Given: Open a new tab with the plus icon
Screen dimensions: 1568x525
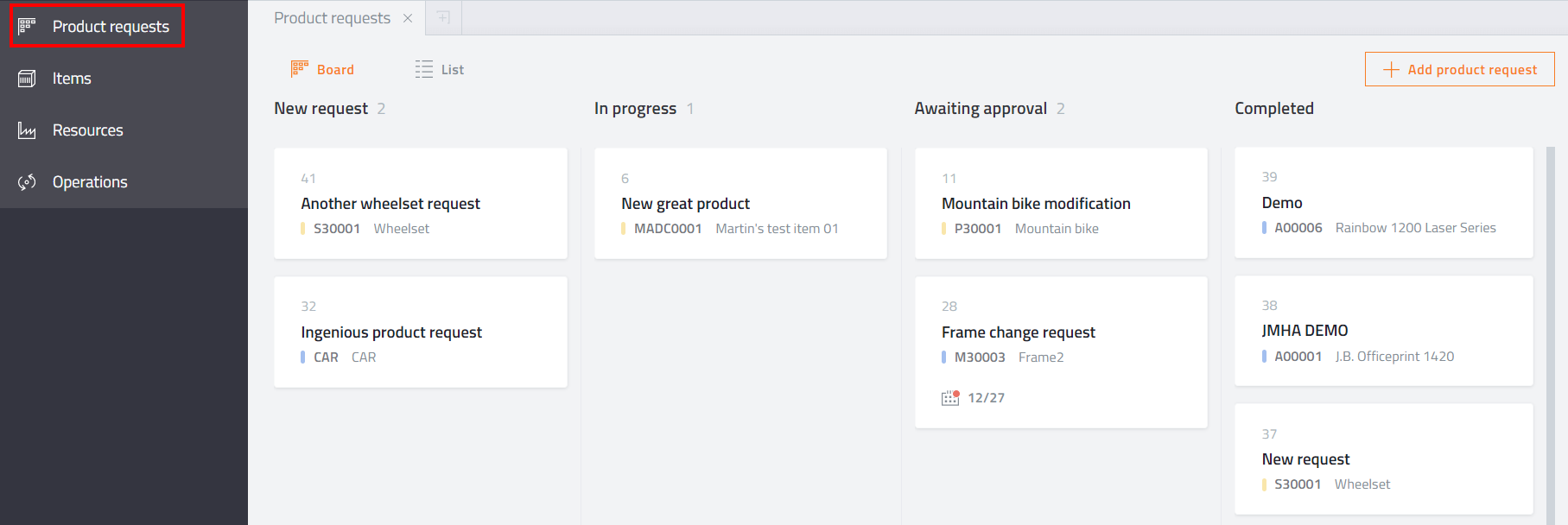Looking at the screenshot, I should point(443,17).
